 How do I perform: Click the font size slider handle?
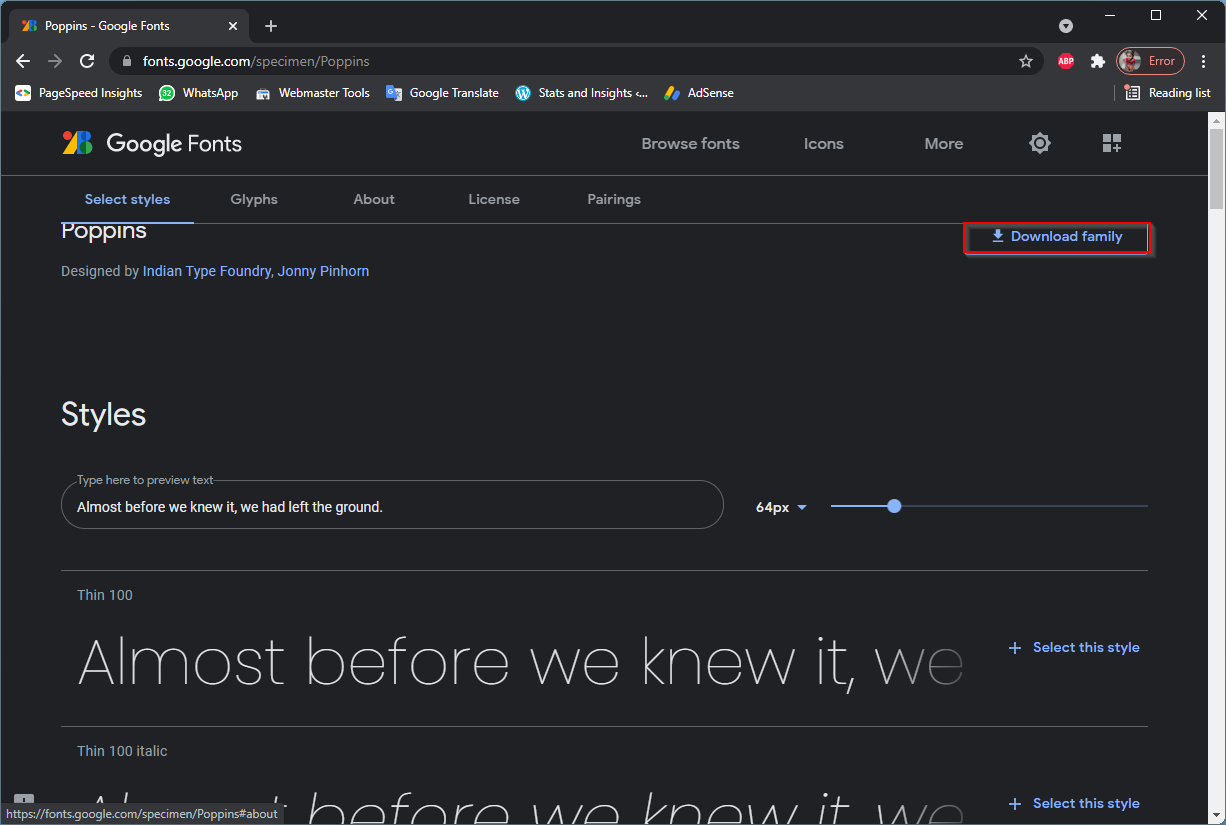point(894,506)
